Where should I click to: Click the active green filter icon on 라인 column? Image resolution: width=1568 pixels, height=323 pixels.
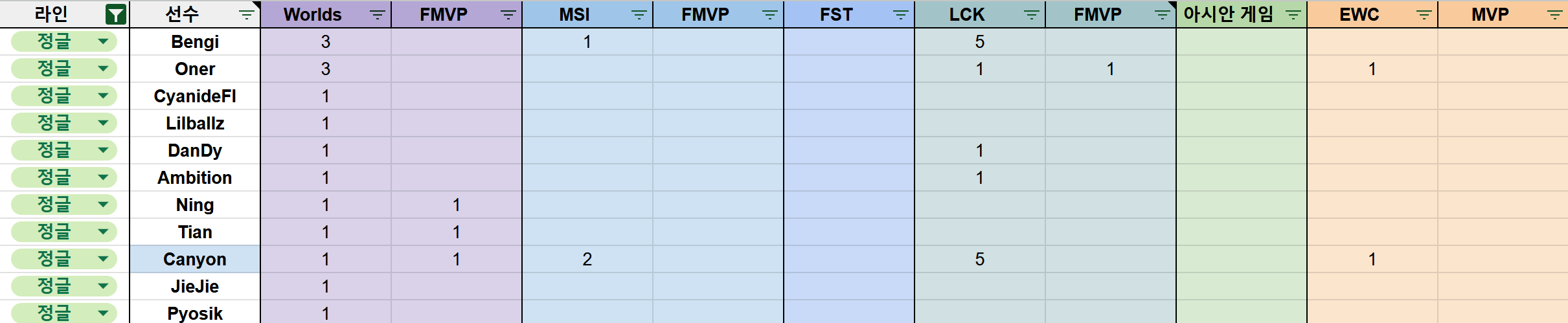[115, 14]
